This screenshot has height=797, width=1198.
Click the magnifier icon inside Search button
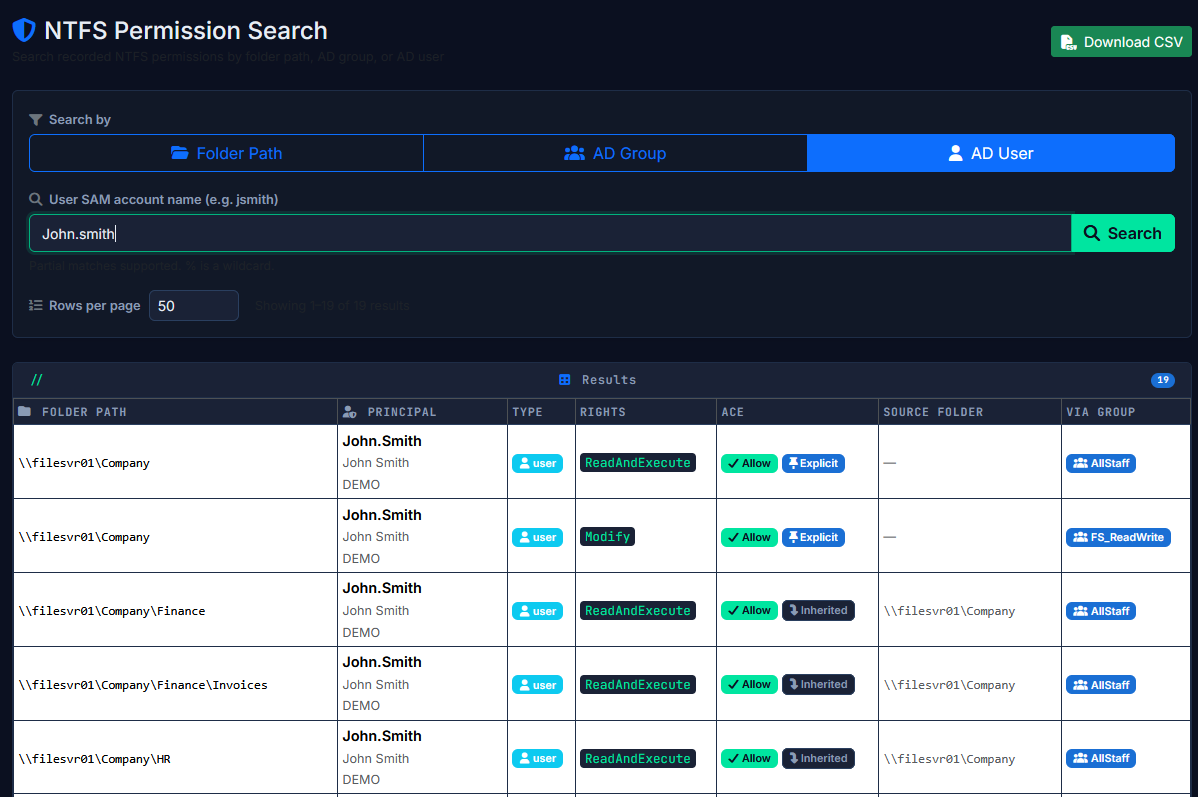(x=1092, y=233)
